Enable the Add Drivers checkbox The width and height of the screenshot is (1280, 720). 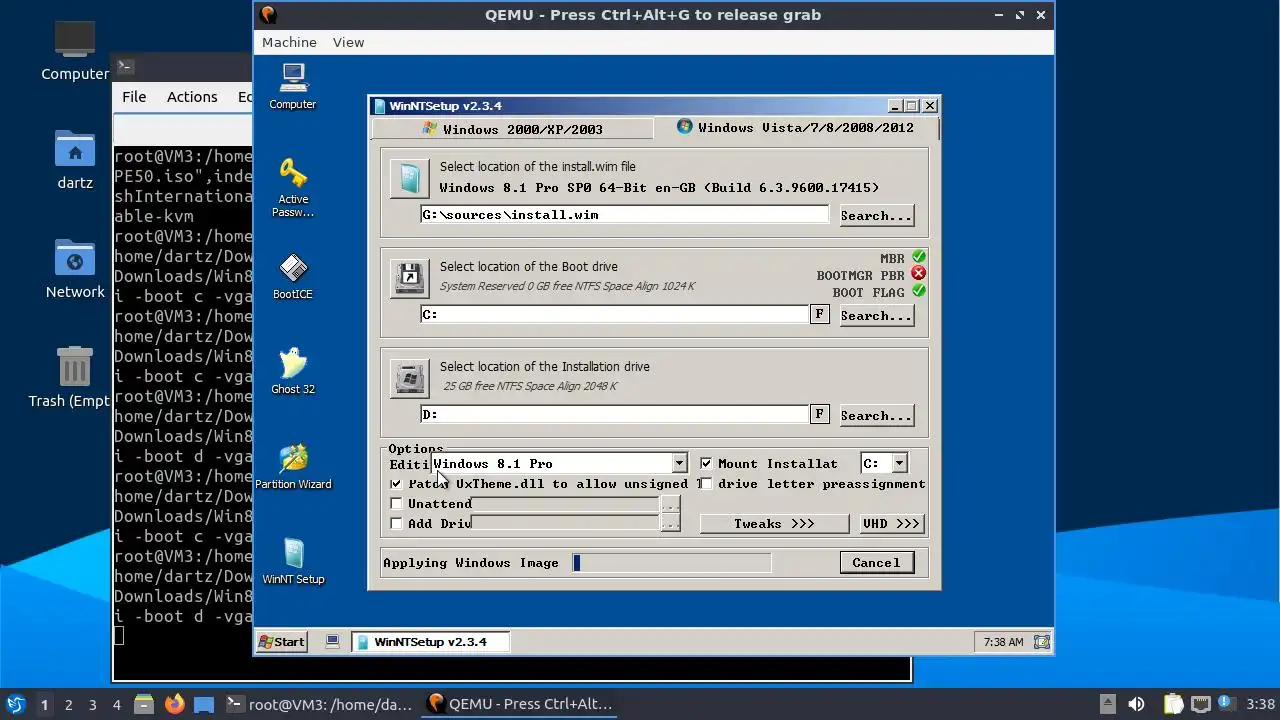click(x=396, y=524)
